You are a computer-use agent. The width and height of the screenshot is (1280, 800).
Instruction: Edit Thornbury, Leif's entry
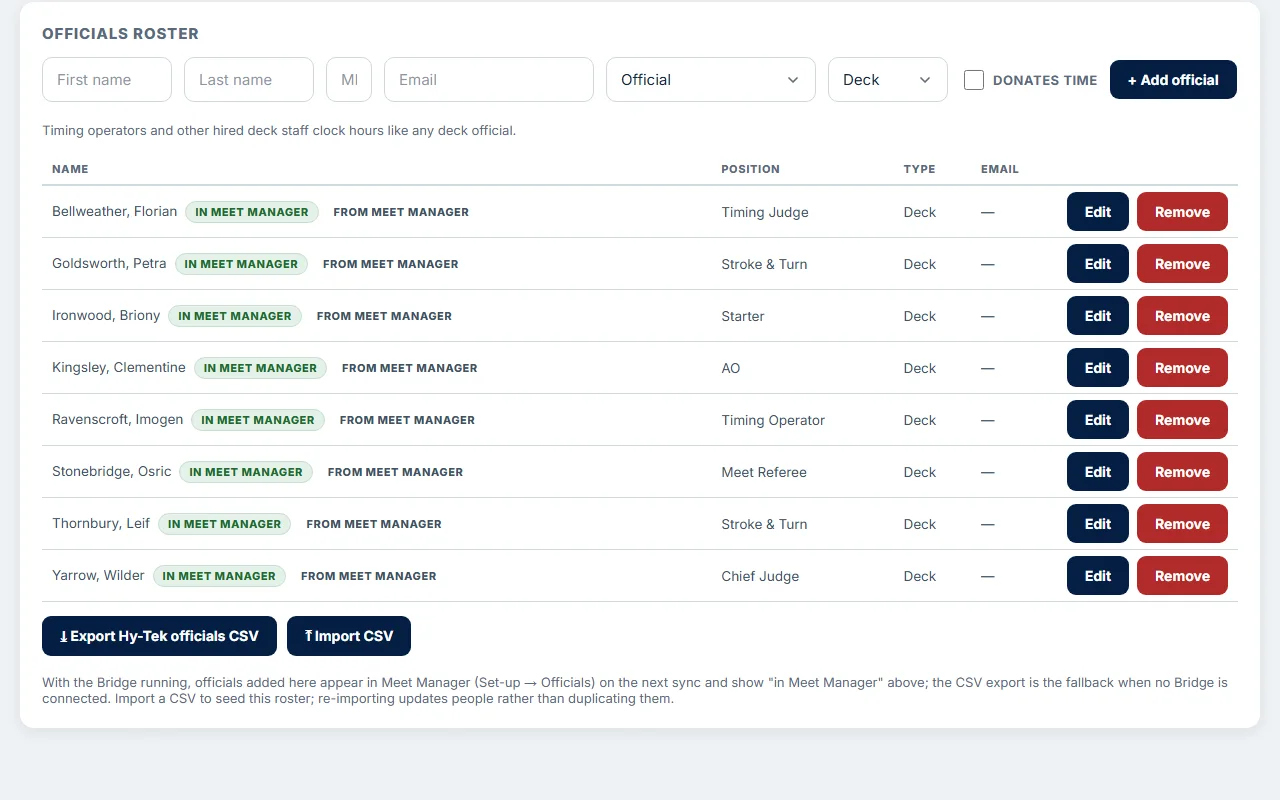pos(1098,524)
